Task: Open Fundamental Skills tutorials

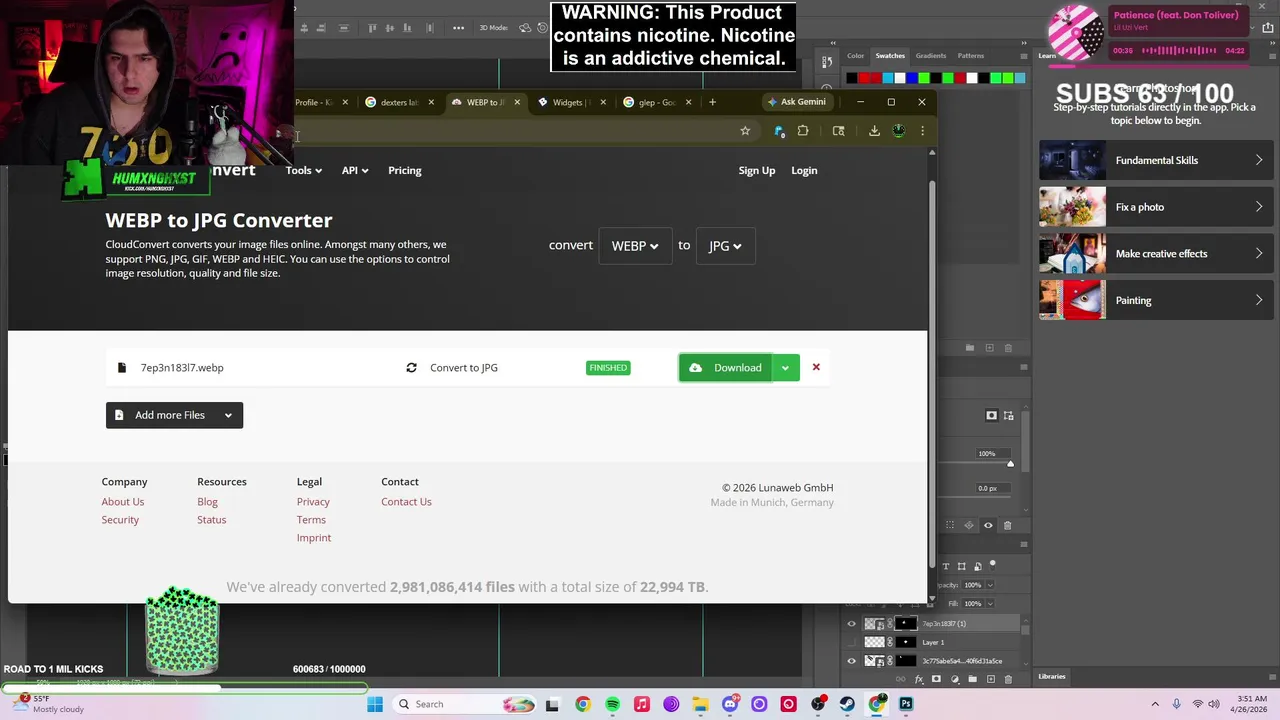Action: (1154, 160)
